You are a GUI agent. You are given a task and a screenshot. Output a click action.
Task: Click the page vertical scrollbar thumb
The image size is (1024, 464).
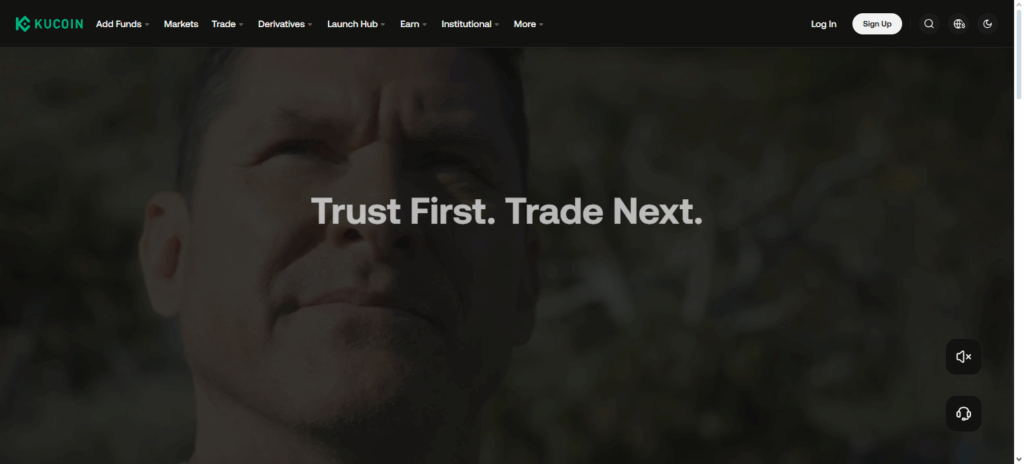[x=1019, y=52]
